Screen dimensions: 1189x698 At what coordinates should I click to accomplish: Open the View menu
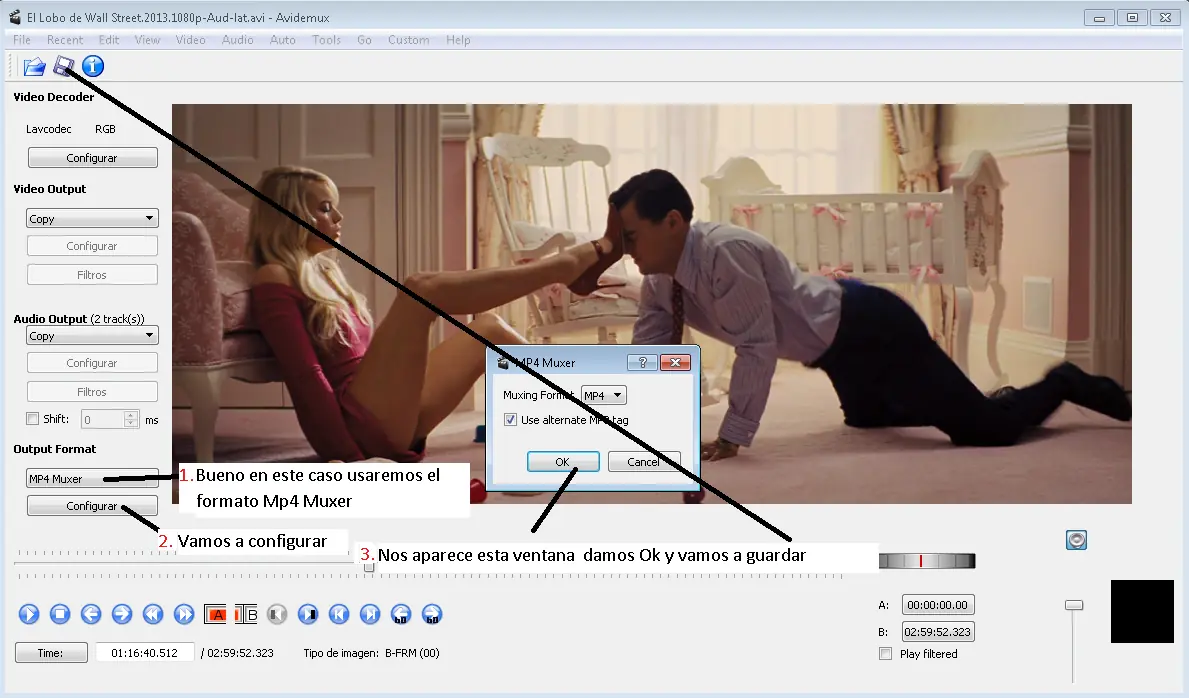click(x=147, y=39)
